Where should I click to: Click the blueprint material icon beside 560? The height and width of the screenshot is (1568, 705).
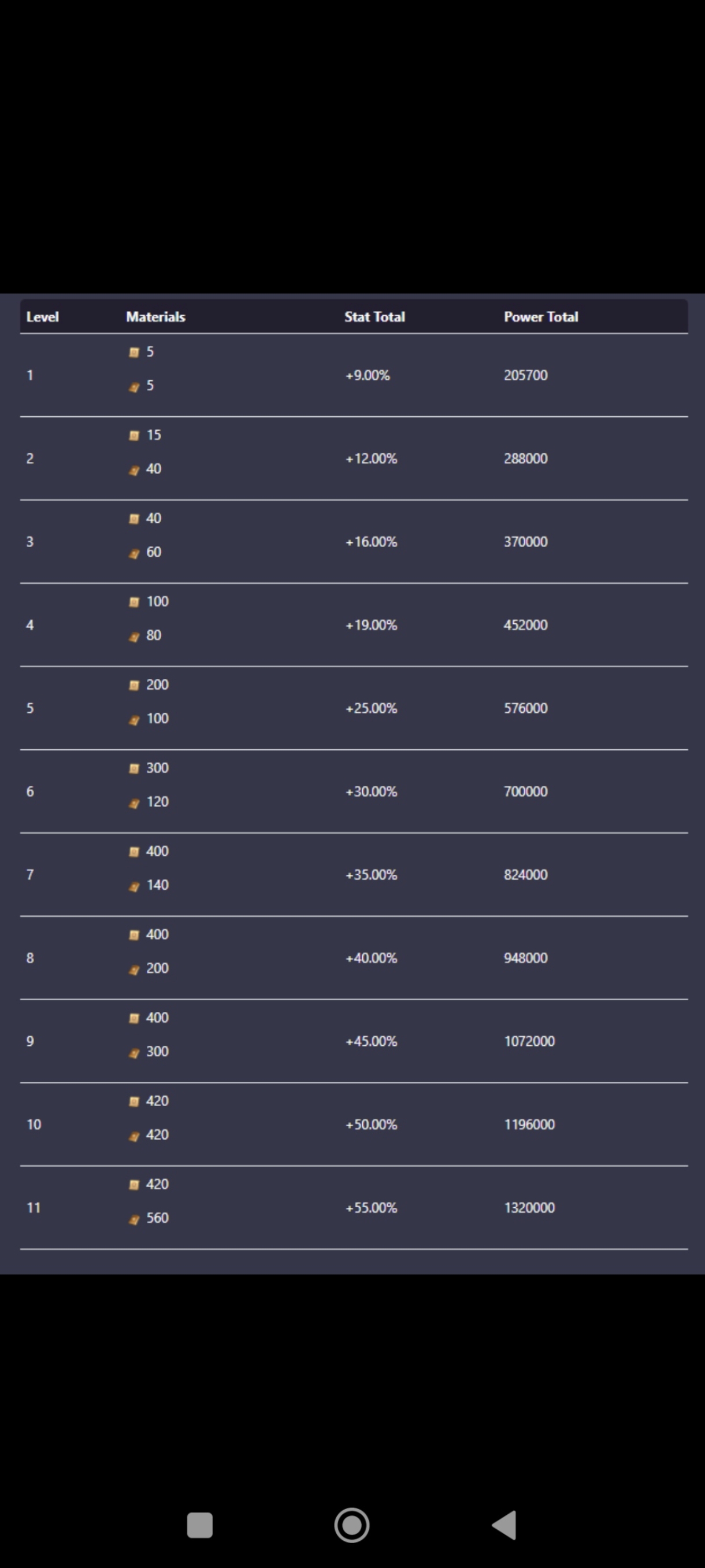135,1219
